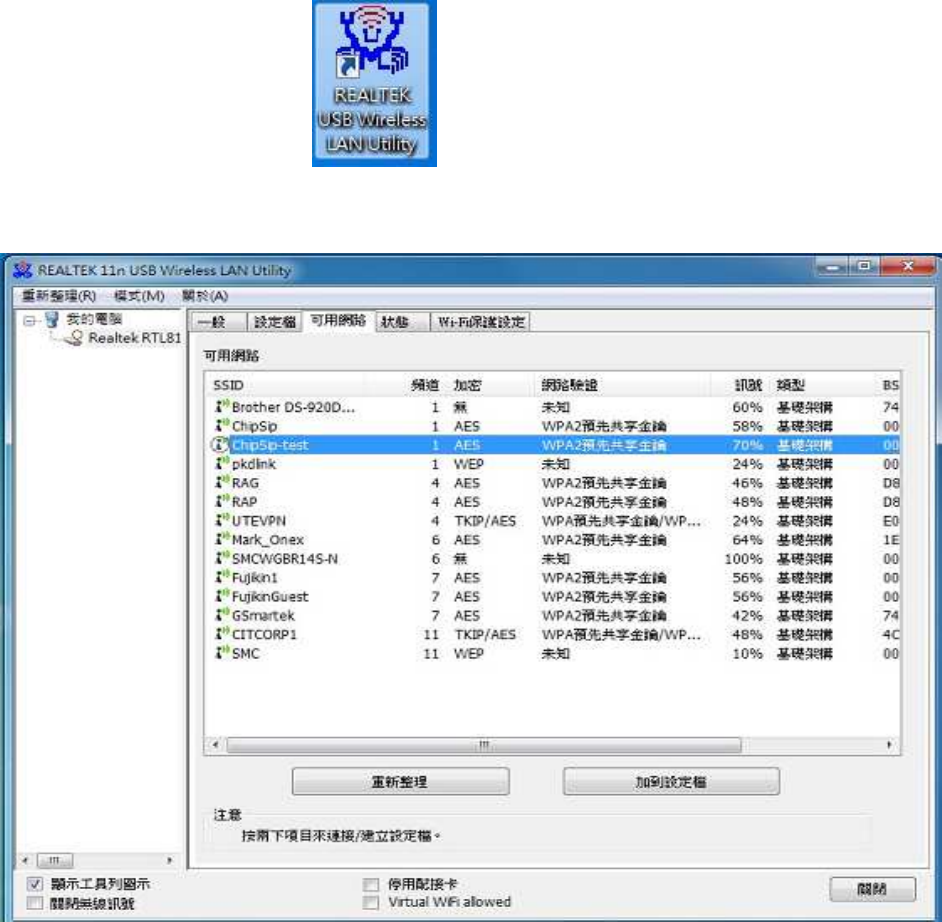Select the ChipSip network name
Screen dimensions: 942x922
click(x=254, y=426)
